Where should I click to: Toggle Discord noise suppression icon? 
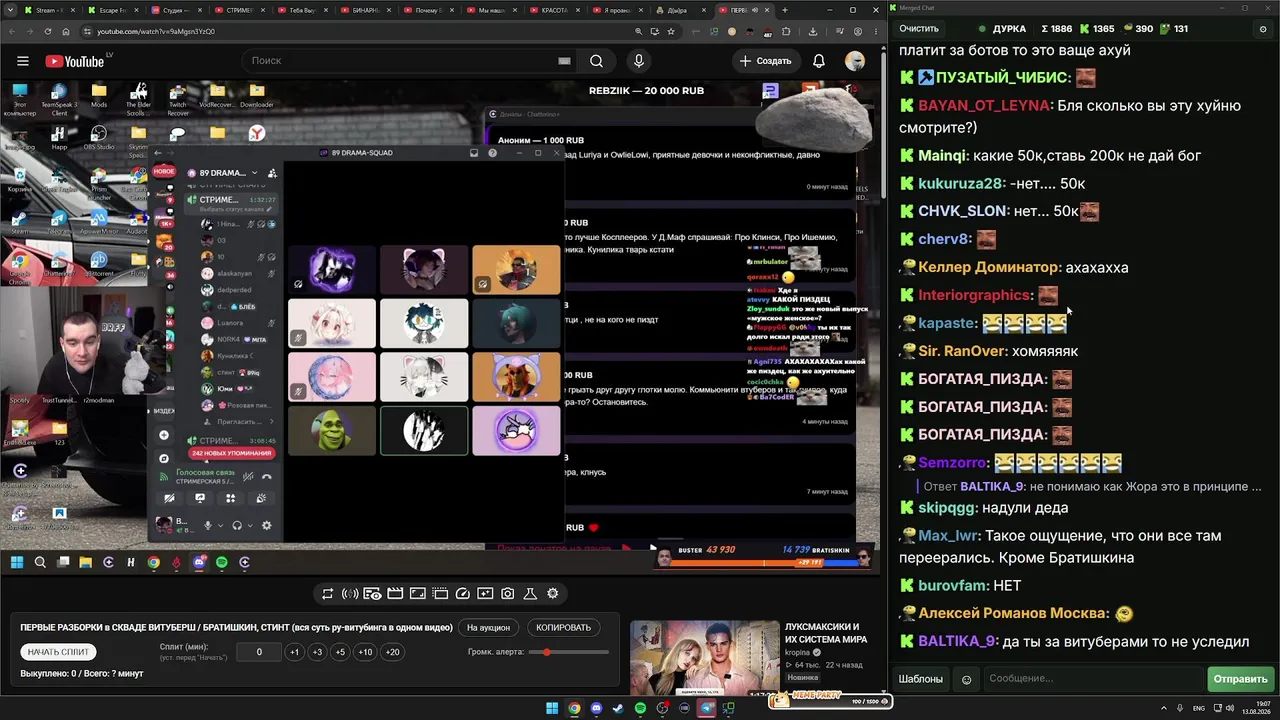[x=248, y=477]
